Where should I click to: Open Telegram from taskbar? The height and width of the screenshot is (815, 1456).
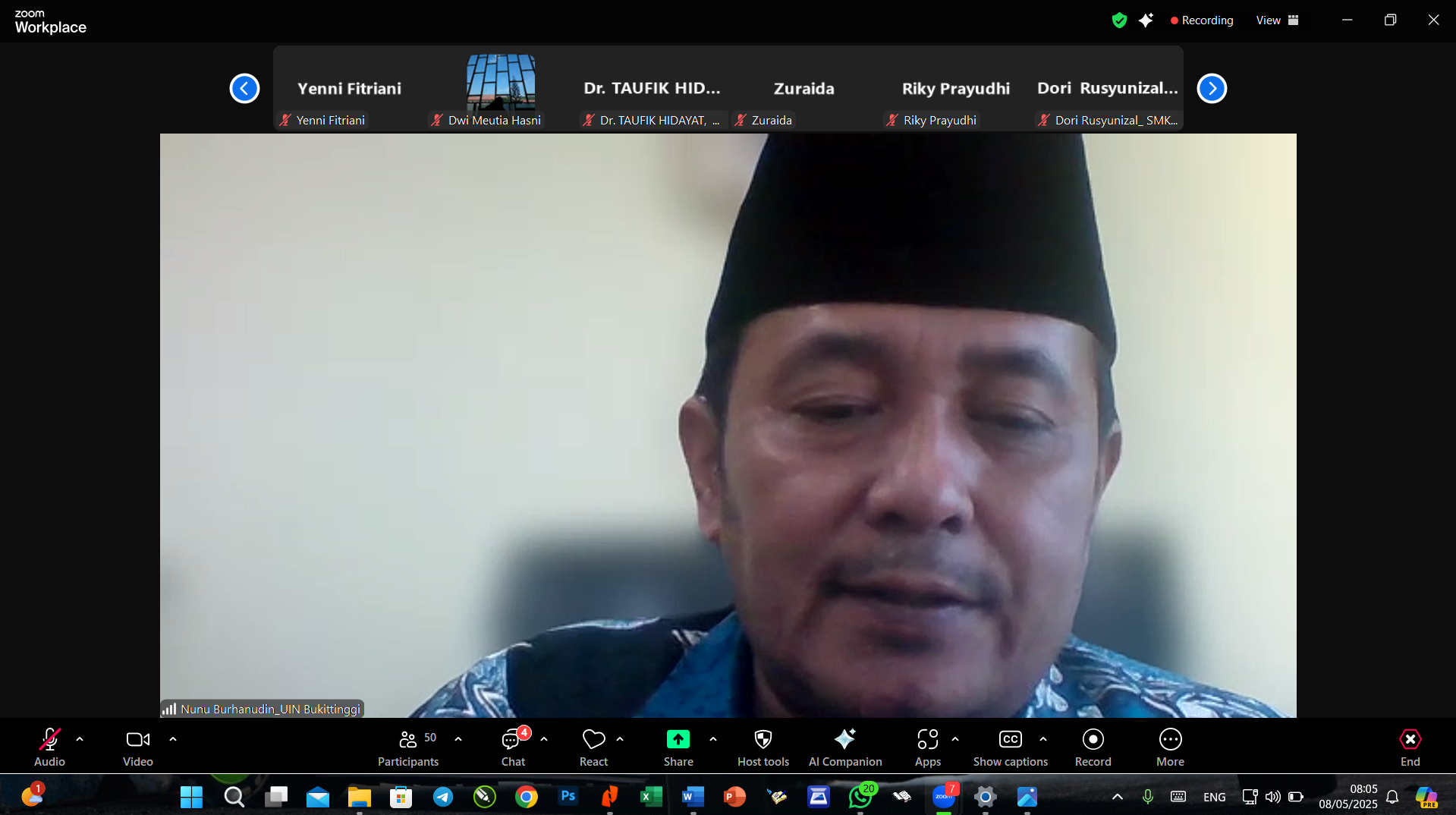(x=443, y=797)
